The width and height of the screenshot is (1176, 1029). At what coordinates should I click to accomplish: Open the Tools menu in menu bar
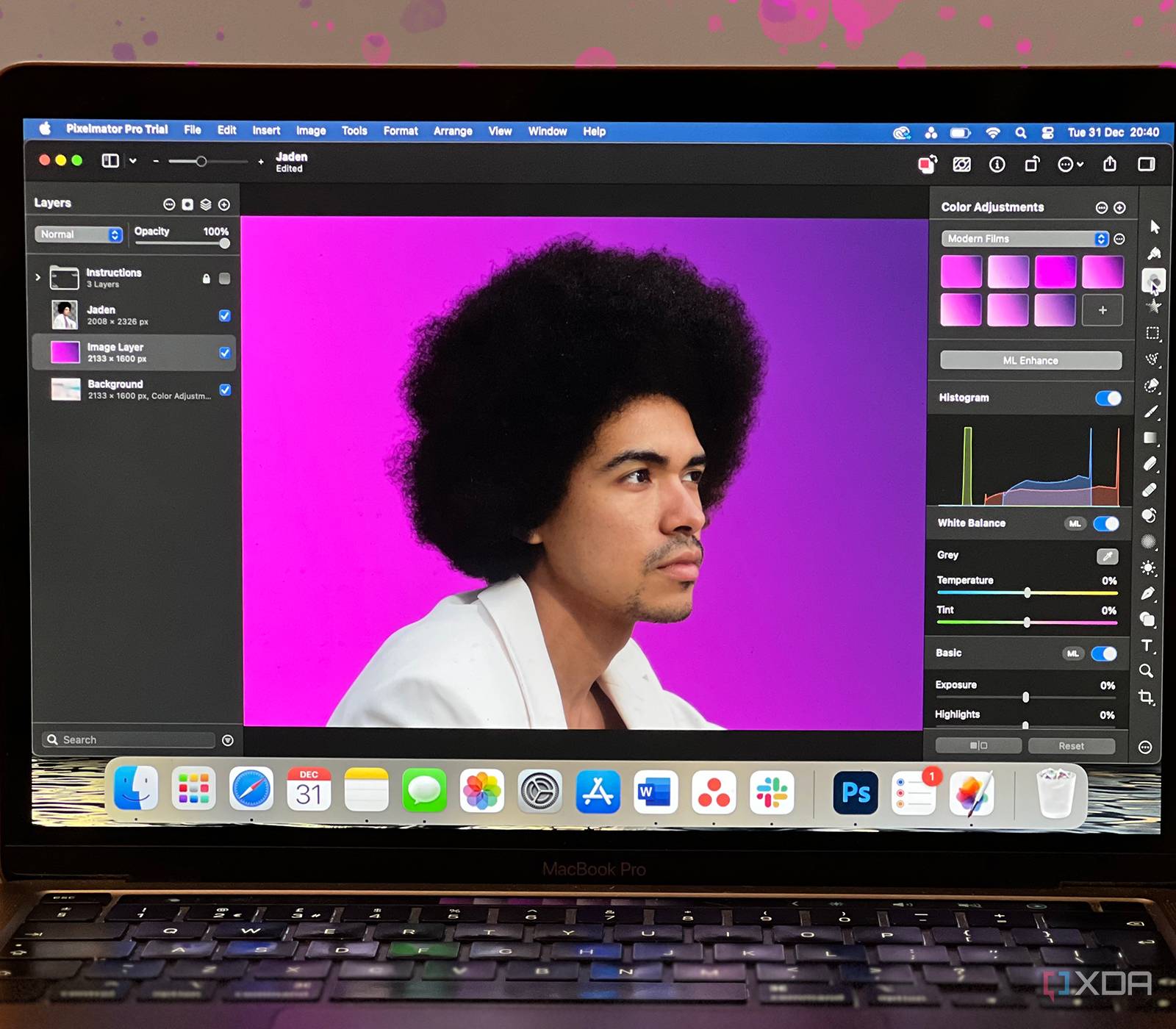tap(354, 131)
